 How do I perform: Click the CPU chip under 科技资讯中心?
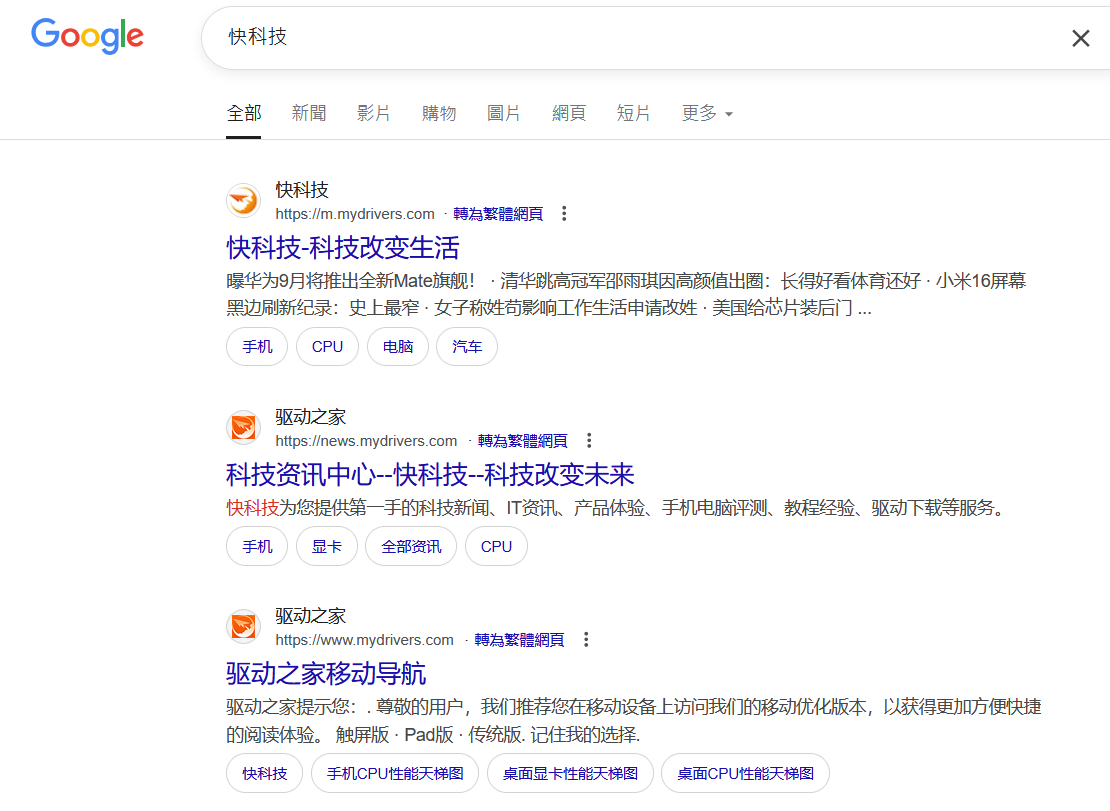coord(496,546)
